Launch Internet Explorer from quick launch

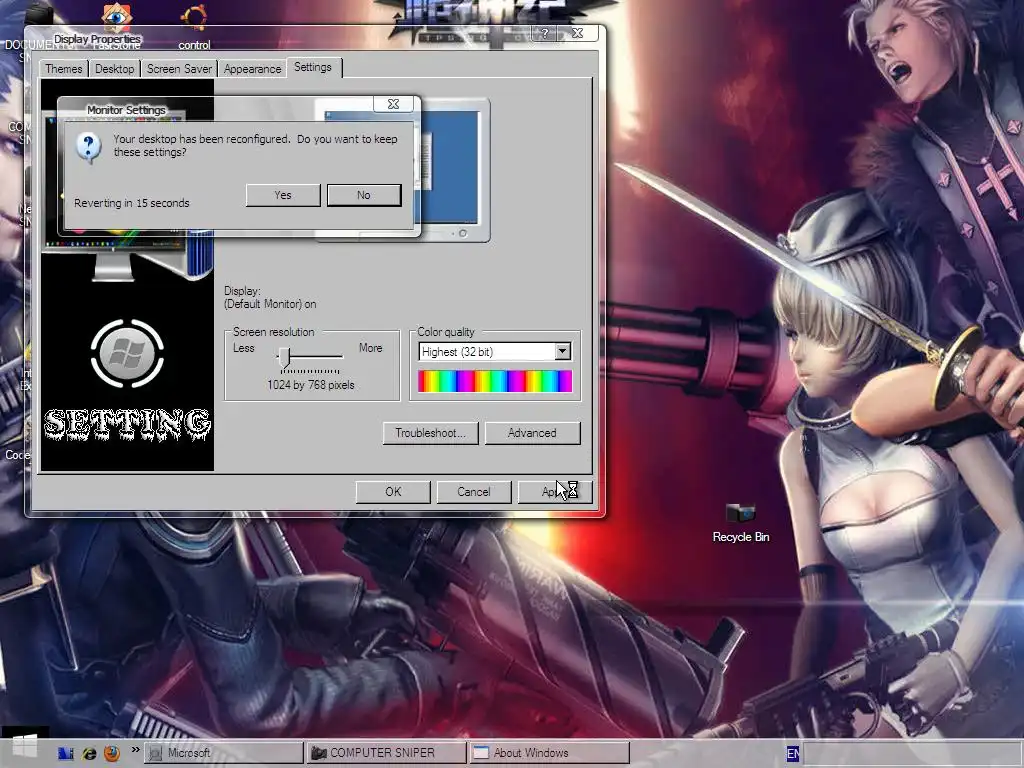pyautogui.click(x=89, y=753)
